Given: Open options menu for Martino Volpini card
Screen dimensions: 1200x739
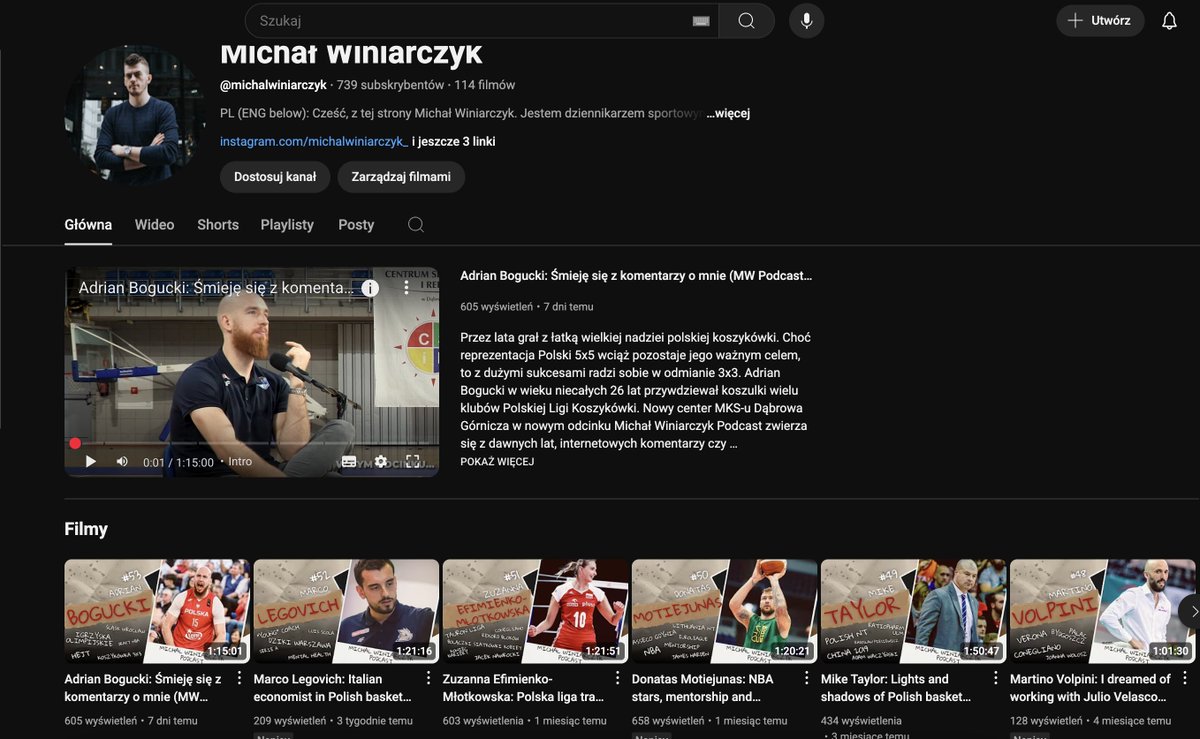Looking at the screenshot, I should click(x=1184, y=678).
